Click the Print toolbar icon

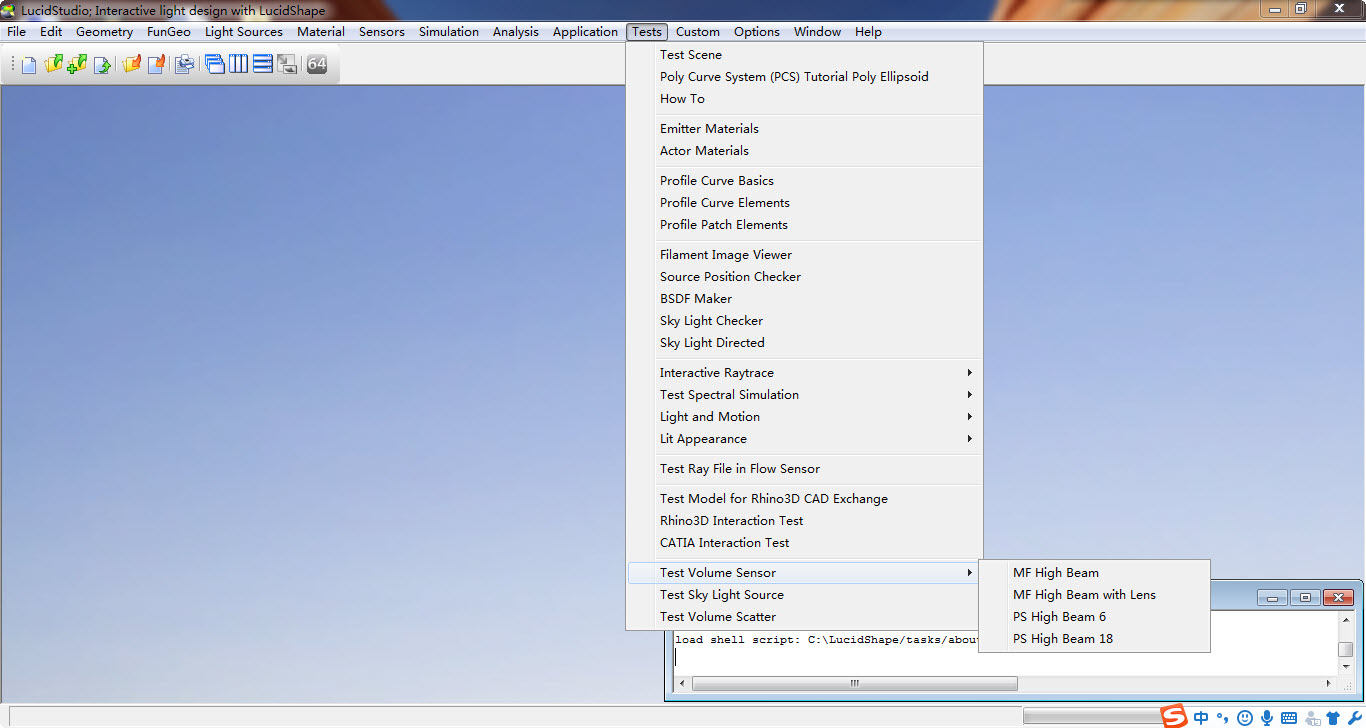(185, 65)
